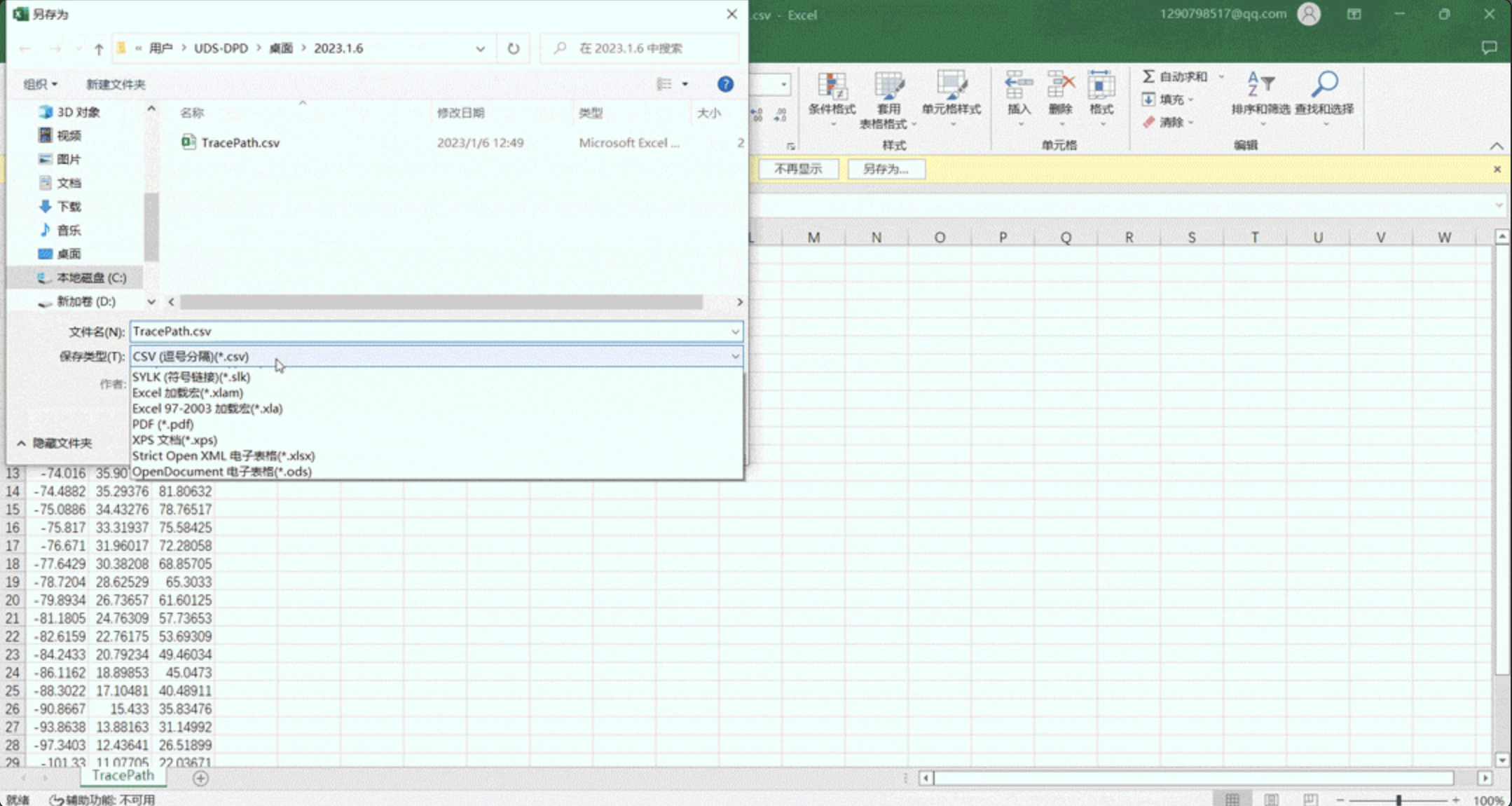Click the zoom slider handle
The width and height of the screenshot is (1512, 806).
tap(1398, 800)
